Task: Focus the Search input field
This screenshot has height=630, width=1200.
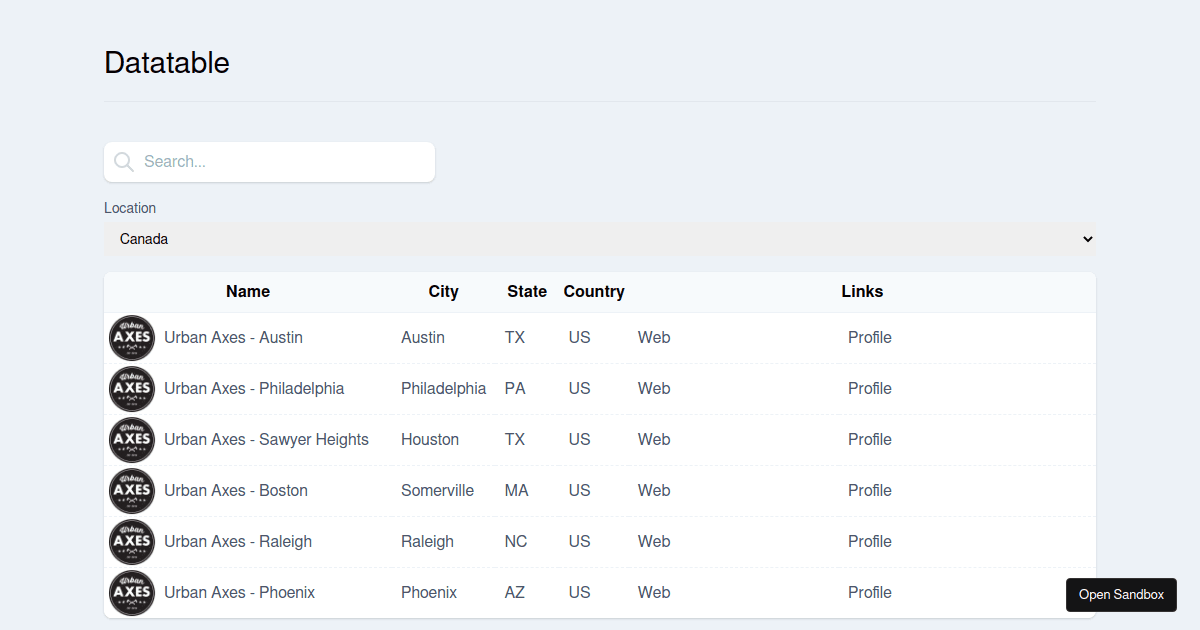Action: click(x=269, y=162)
